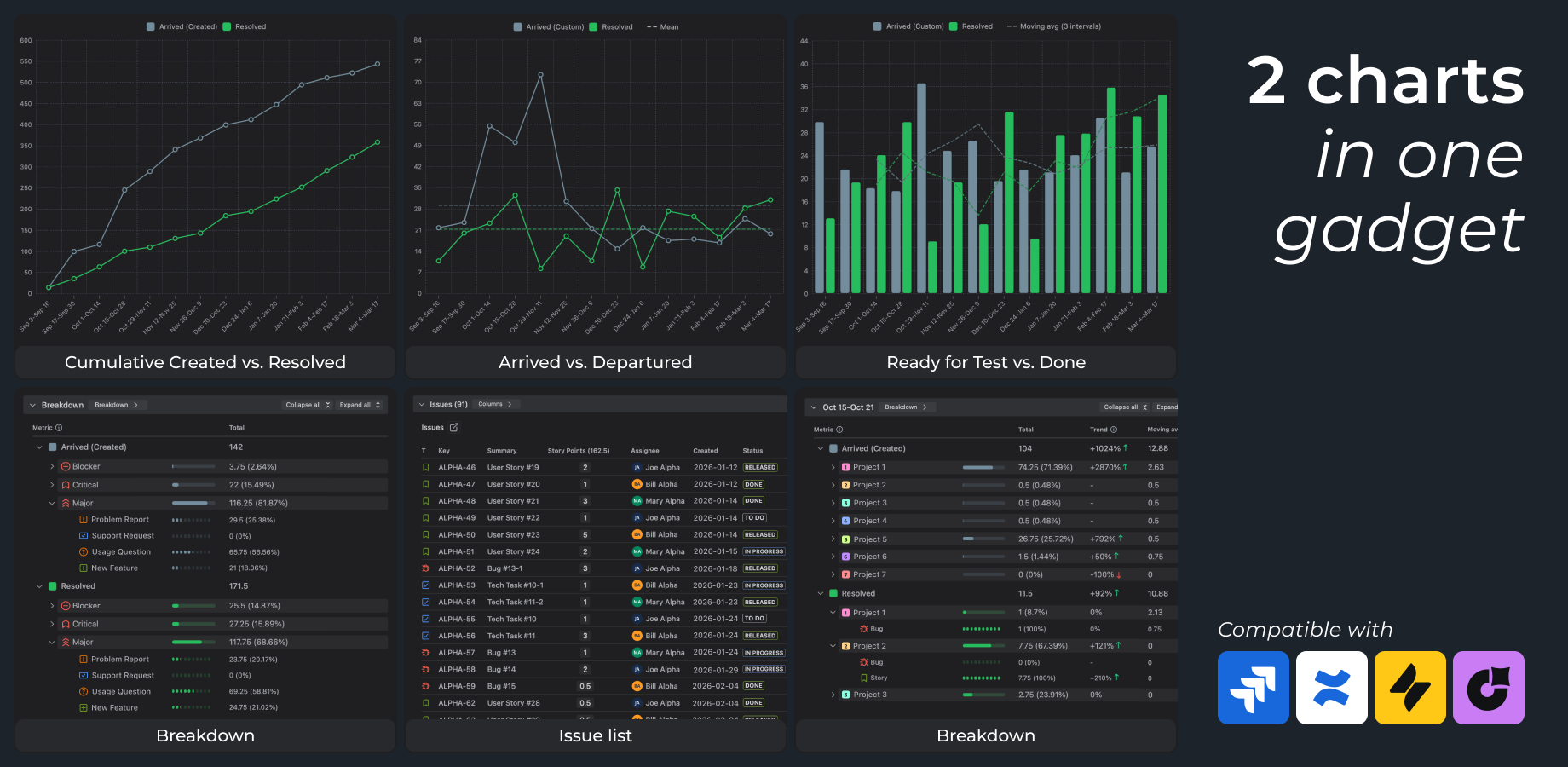Screen dimensions: 1568x767
Task: Open the Breakdown breadcrumb menu
Action: 118,404
